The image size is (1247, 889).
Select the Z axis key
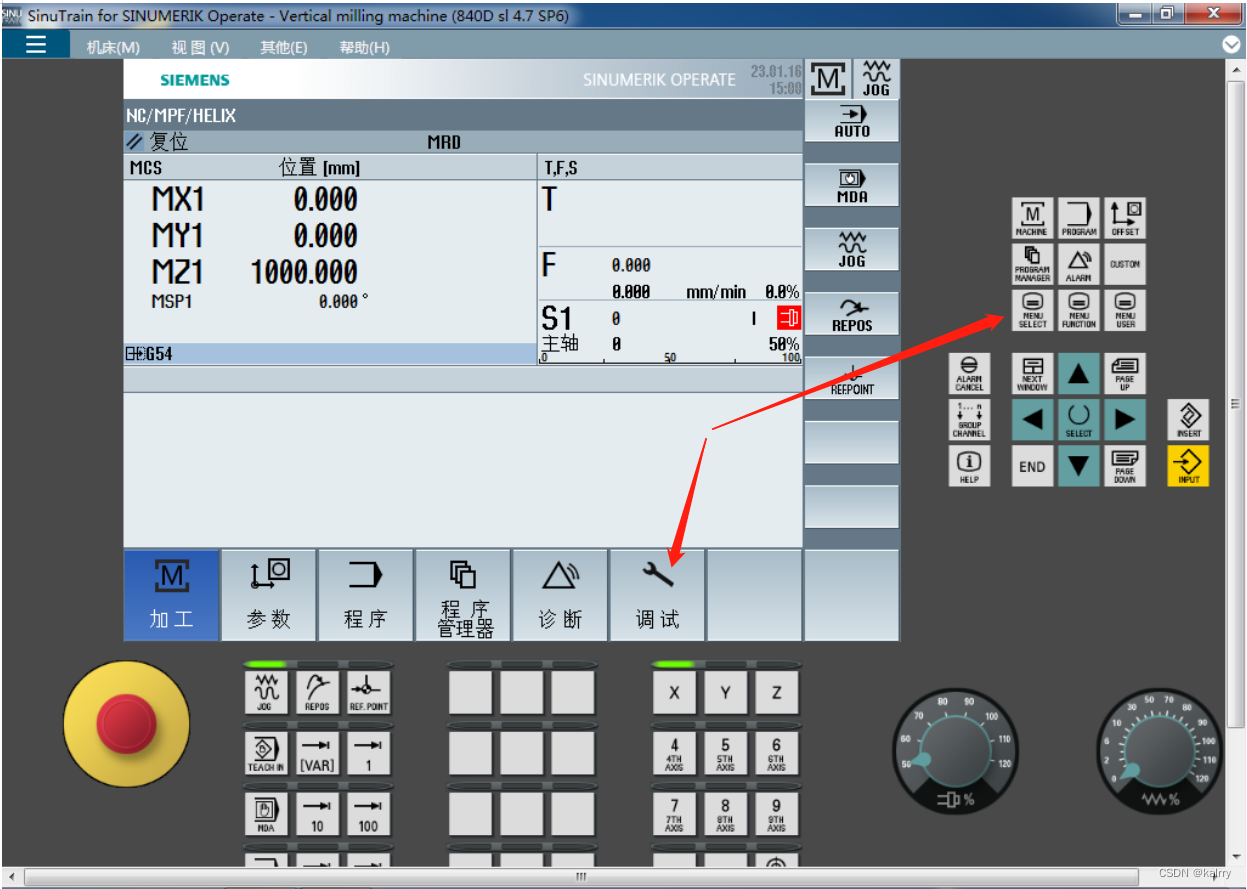776,693
